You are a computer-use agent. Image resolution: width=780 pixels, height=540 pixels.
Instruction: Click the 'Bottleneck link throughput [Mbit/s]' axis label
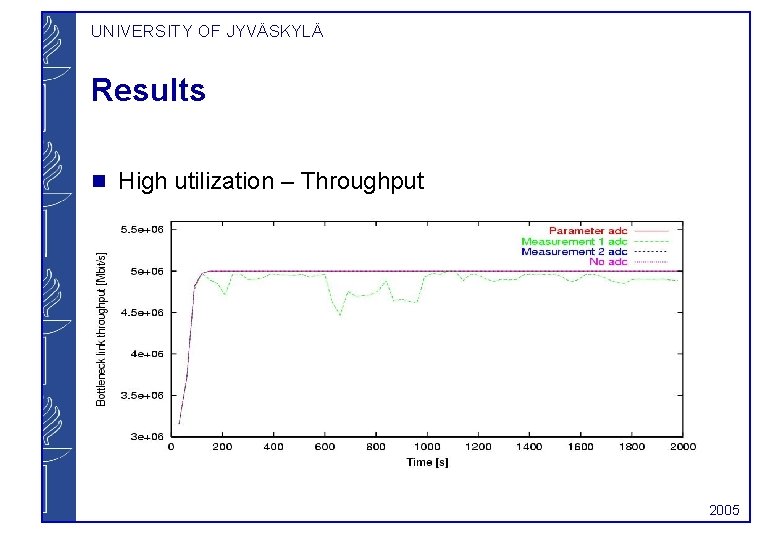pyautogui.click(x=101, y=329)
